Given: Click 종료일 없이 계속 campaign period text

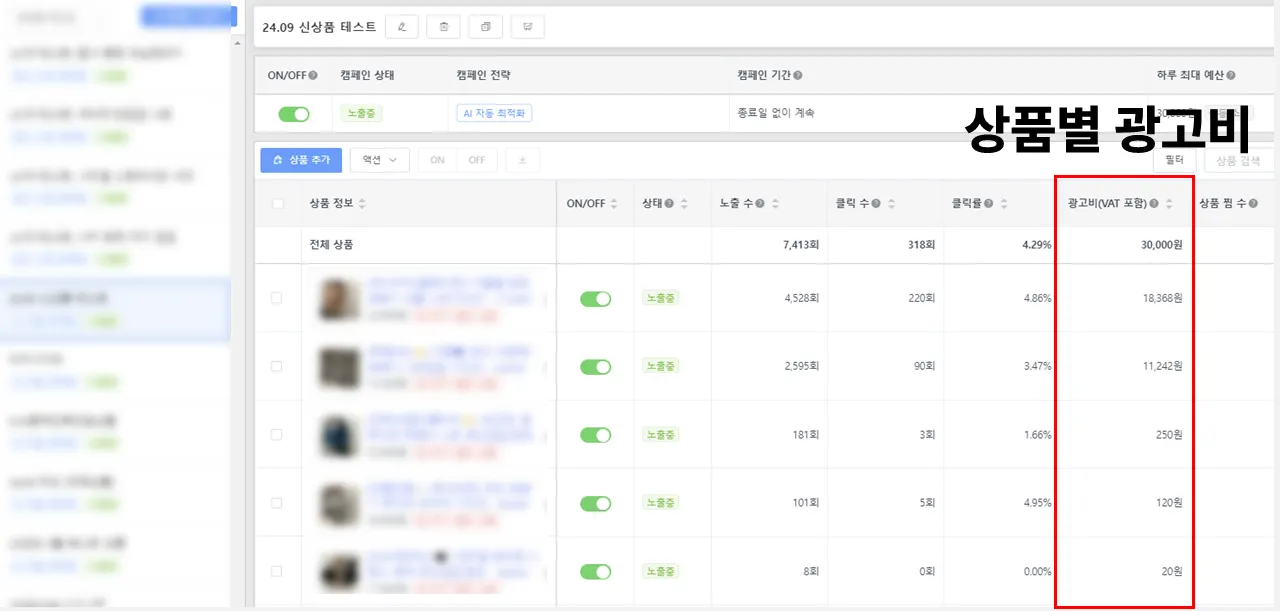Looking at the screenshot, I should point(776,113).
